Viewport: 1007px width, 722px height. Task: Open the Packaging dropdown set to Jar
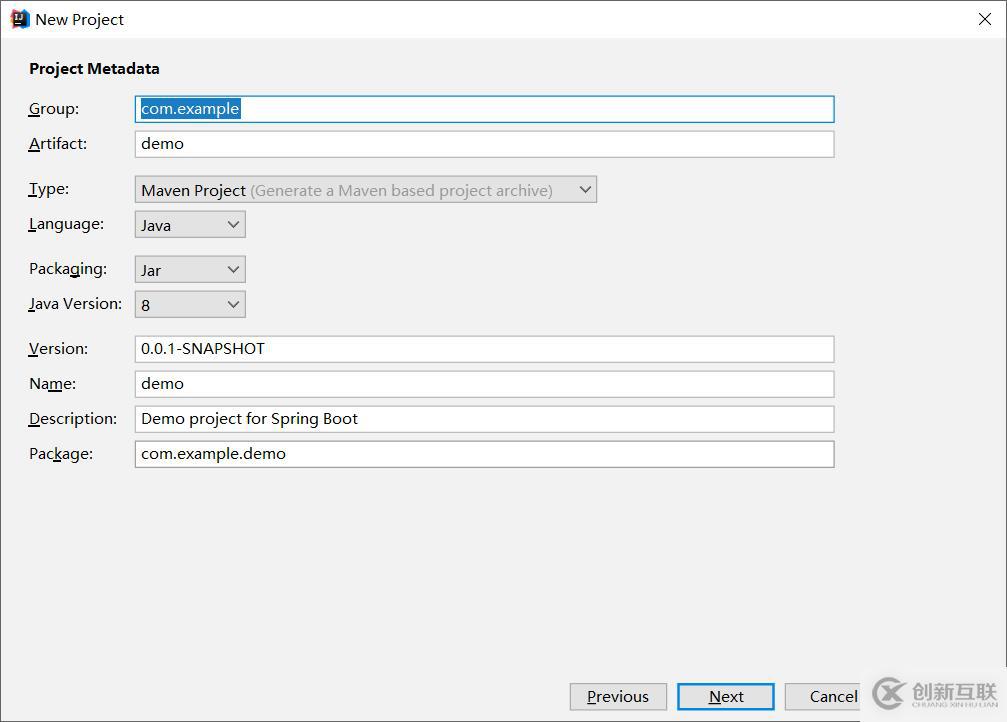pyautogui.click(x=190, y=270)
